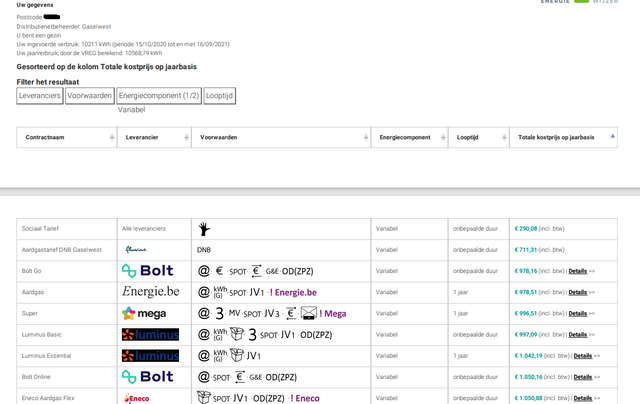Click the price € 978,16
640x404 pixels.
point(526,271)
